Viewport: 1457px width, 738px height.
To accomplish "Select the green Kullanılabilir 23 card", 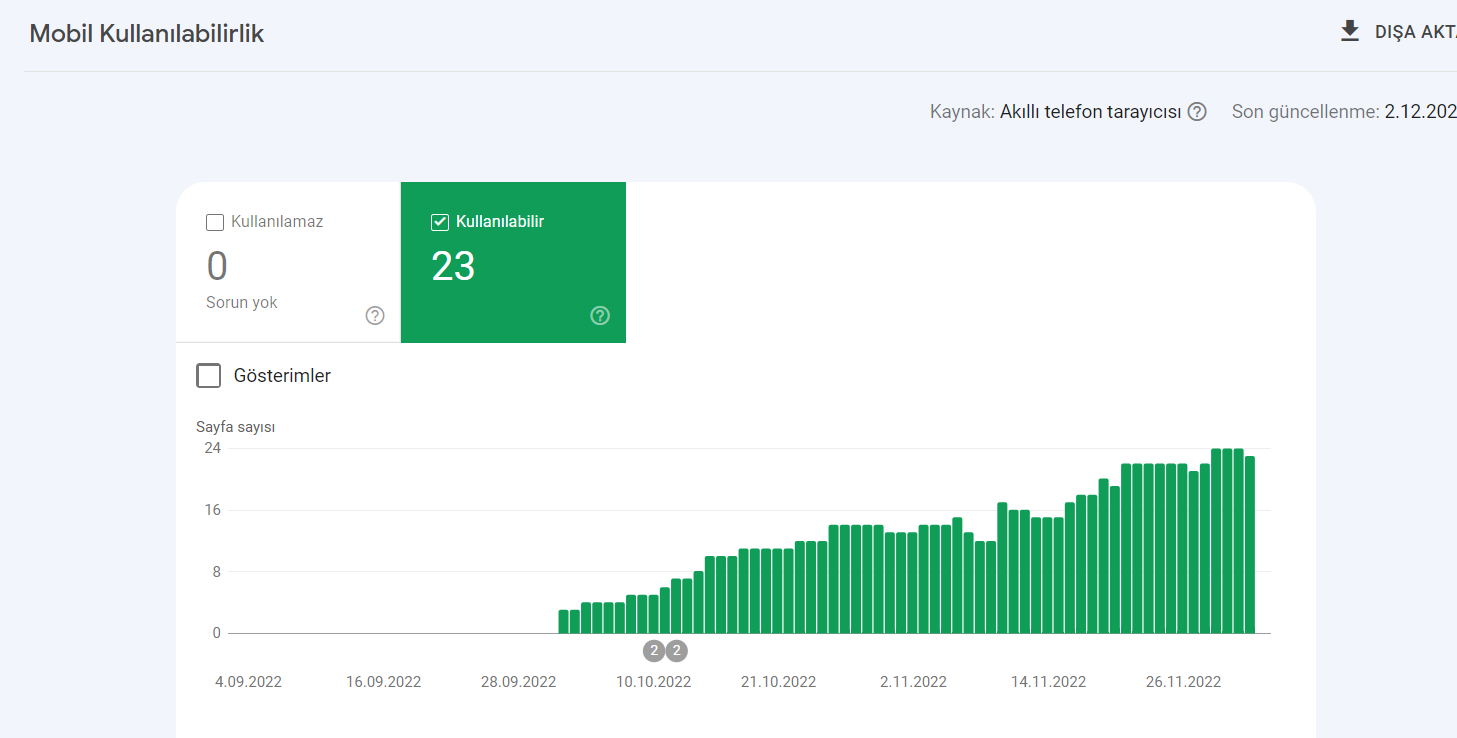I will click(513, 262).
